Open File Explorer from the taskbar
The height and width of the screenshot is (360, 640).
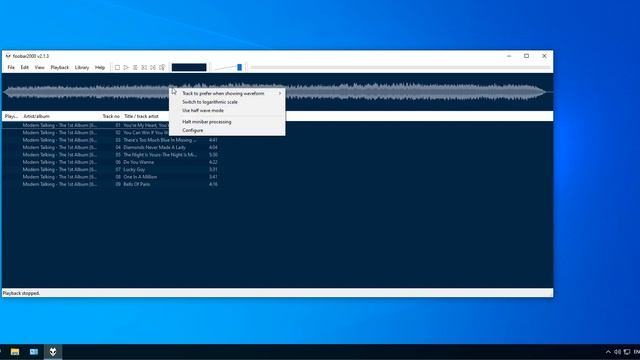click(15, 352)
